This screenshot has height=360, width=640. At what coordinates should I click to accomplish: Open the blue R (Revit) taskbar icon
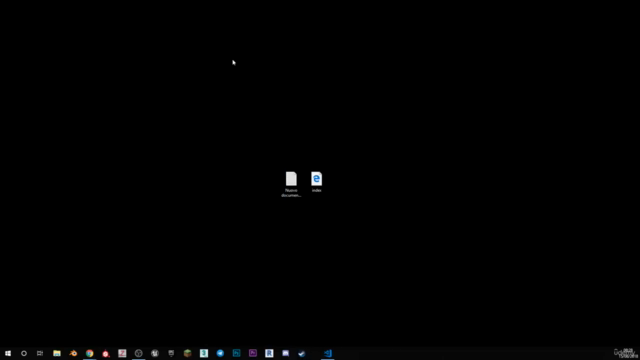click(269, 353)
